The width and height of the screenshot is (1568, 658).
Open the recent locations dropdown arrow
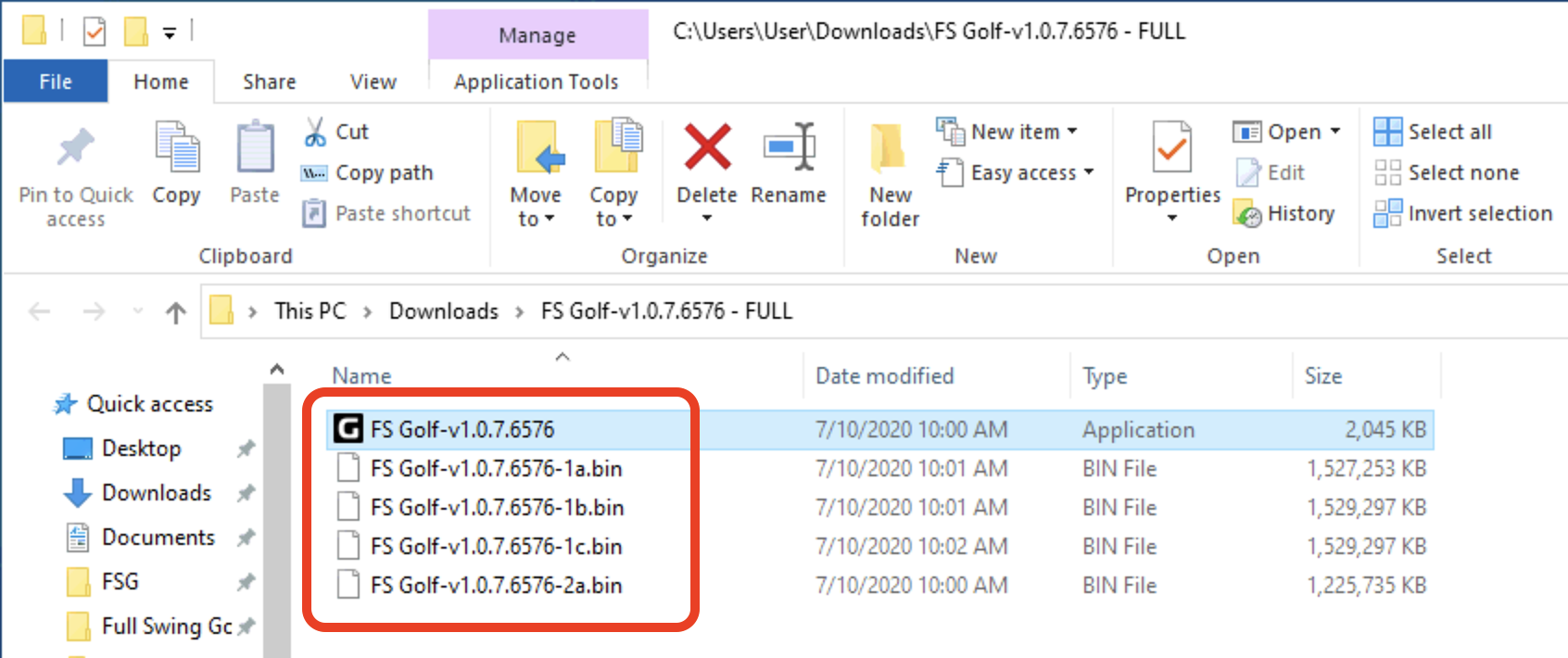[x=138, y=311]
